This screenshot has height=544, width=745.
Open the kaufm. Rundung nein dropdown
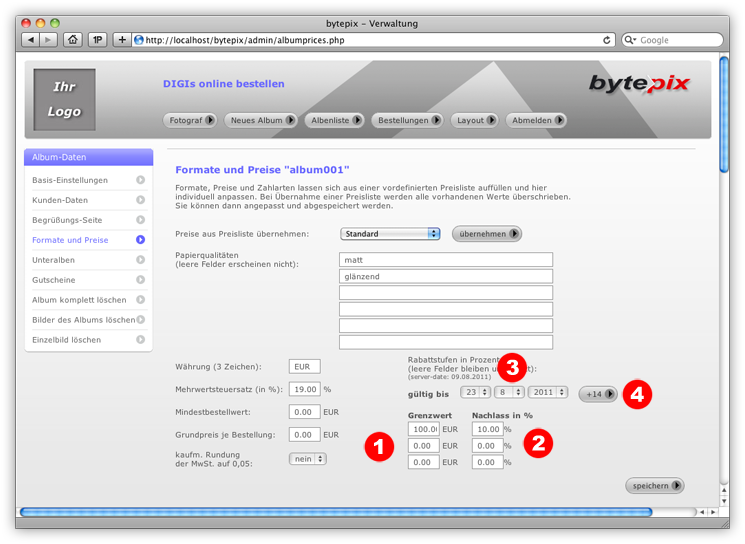pyautogui.click(x=307, y=459)
